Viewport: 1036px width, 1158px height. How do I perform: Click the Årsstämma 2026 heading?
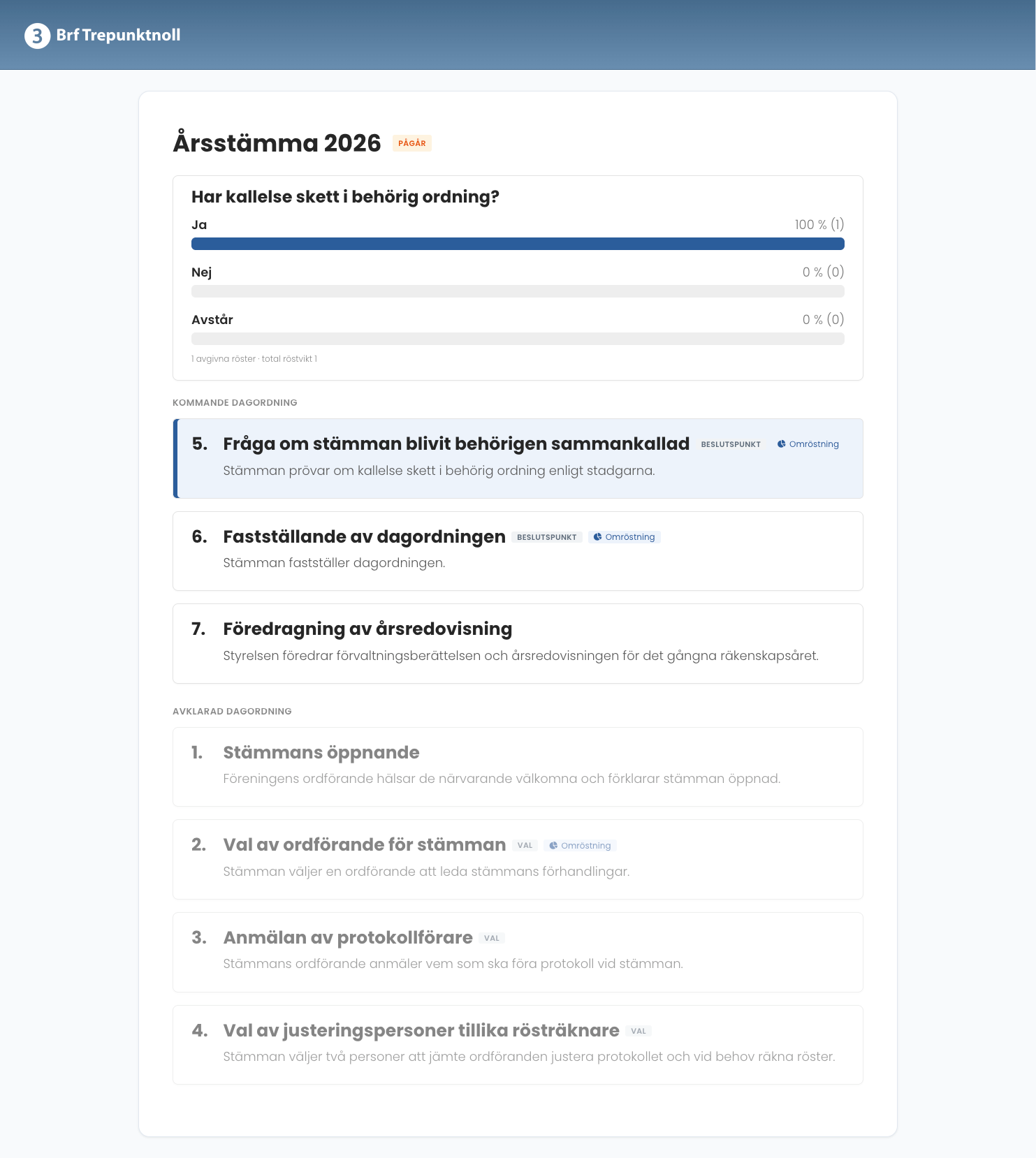(277, 143)
